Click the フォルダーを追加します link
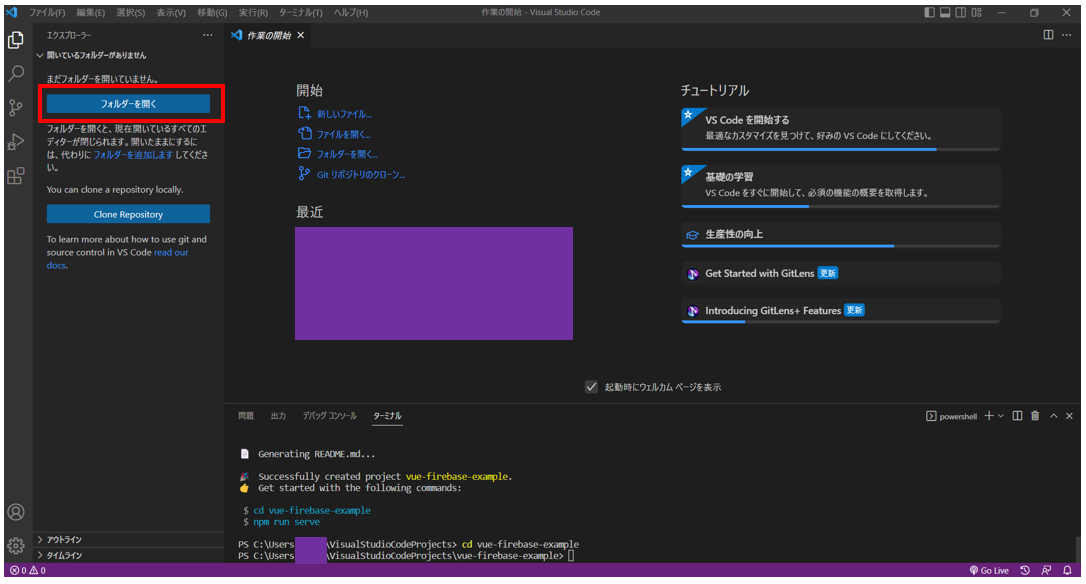The height and width of the screenshot is (584, 1086). coord(133,154)
